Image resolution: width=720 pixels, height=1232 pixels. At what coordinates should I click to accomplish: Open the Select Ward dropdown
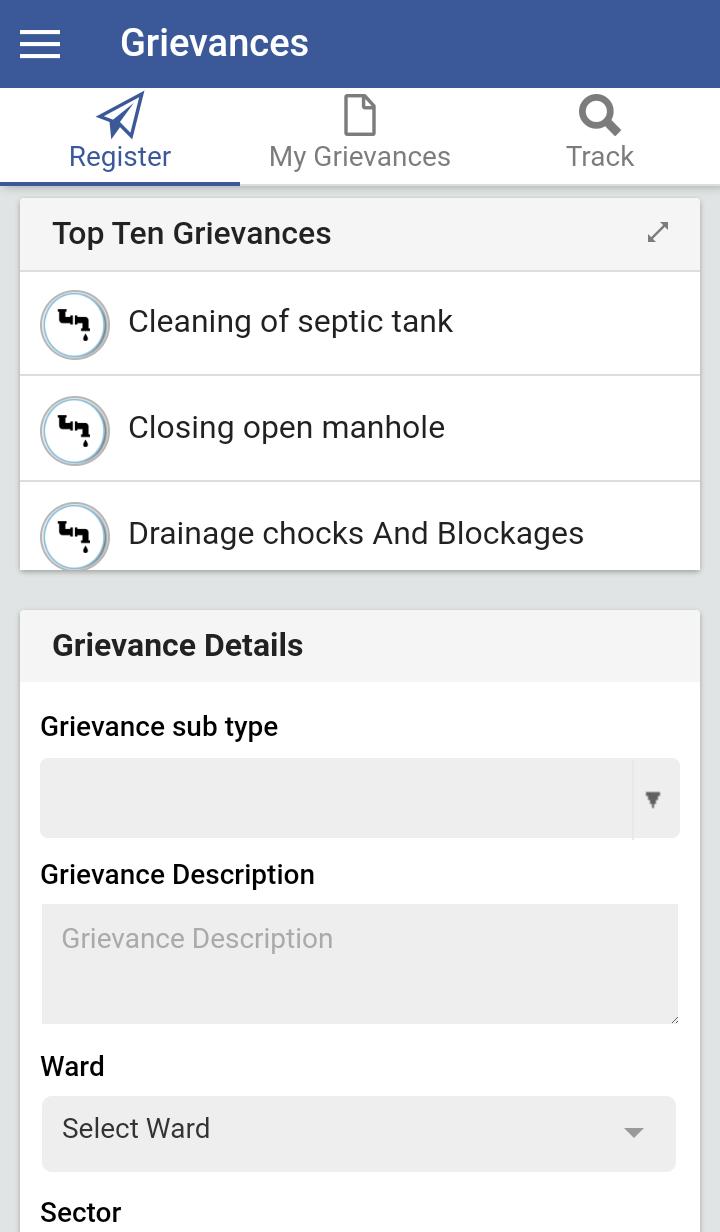tap(359, 1133)
